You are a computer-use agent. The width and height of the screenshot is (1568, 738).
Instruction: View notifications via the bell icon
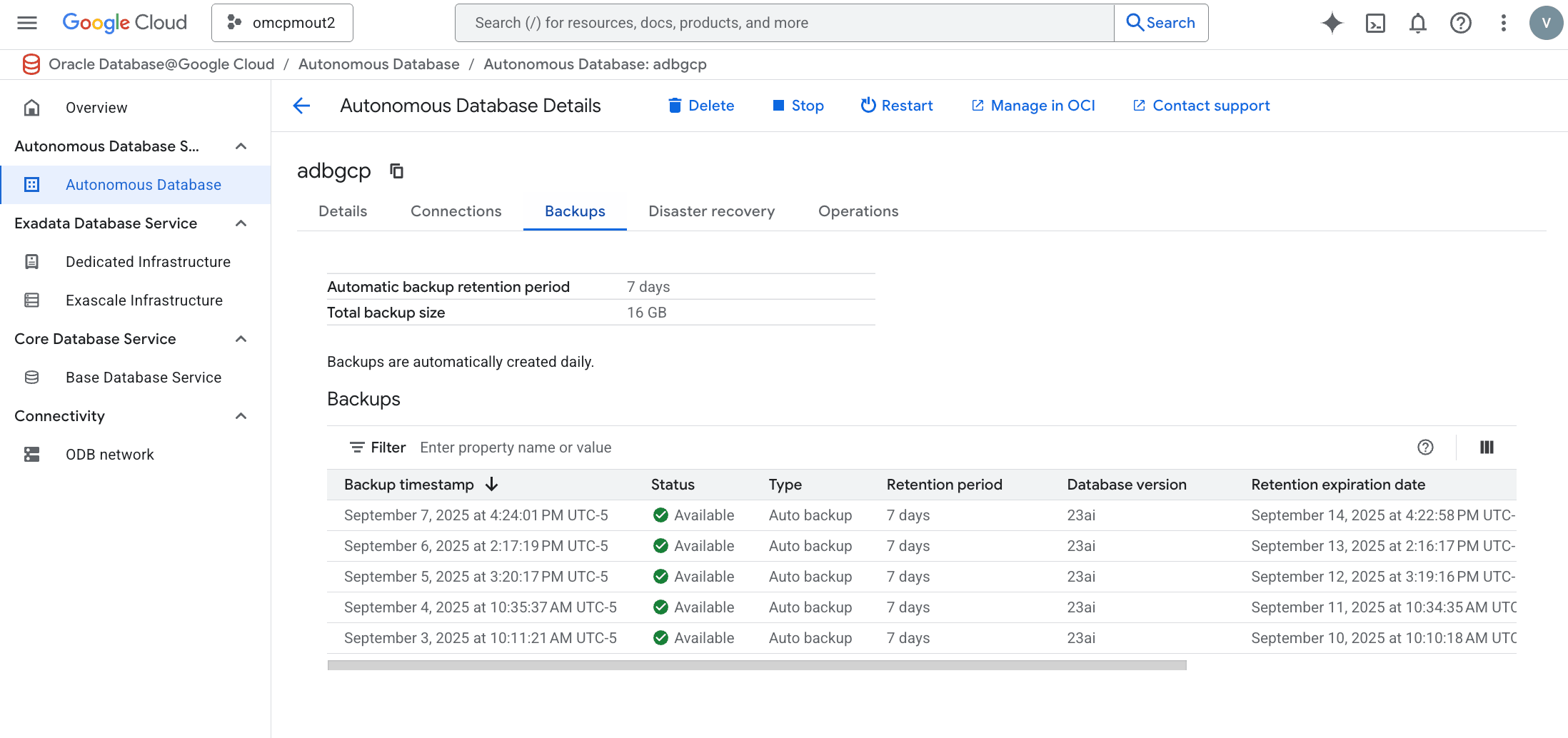point(1418,22)
